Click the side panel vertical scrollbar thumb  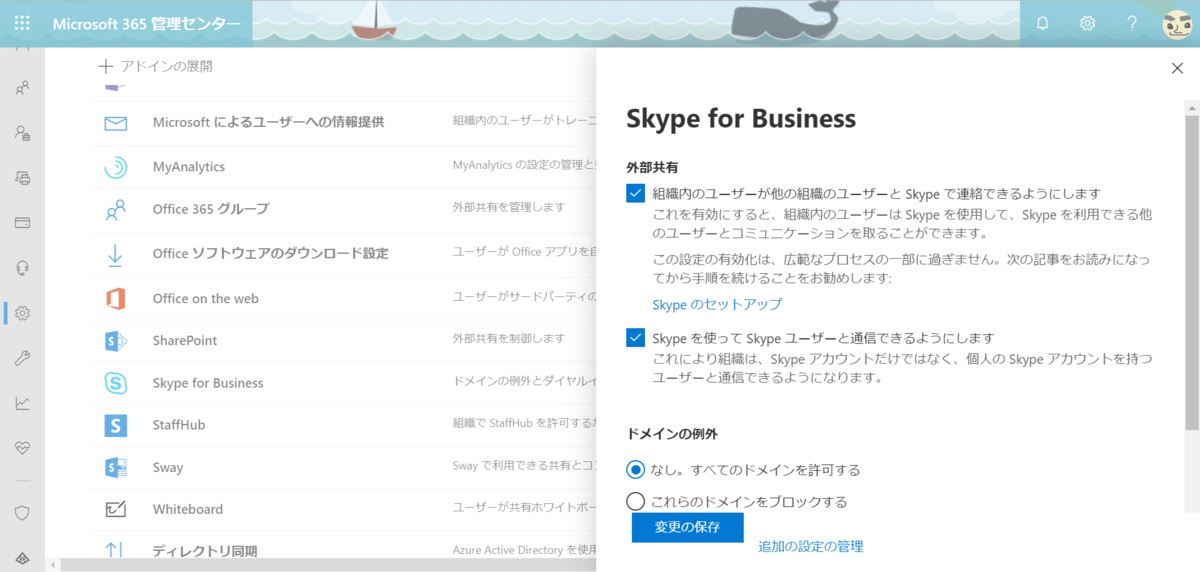(x=1191, y=272)
